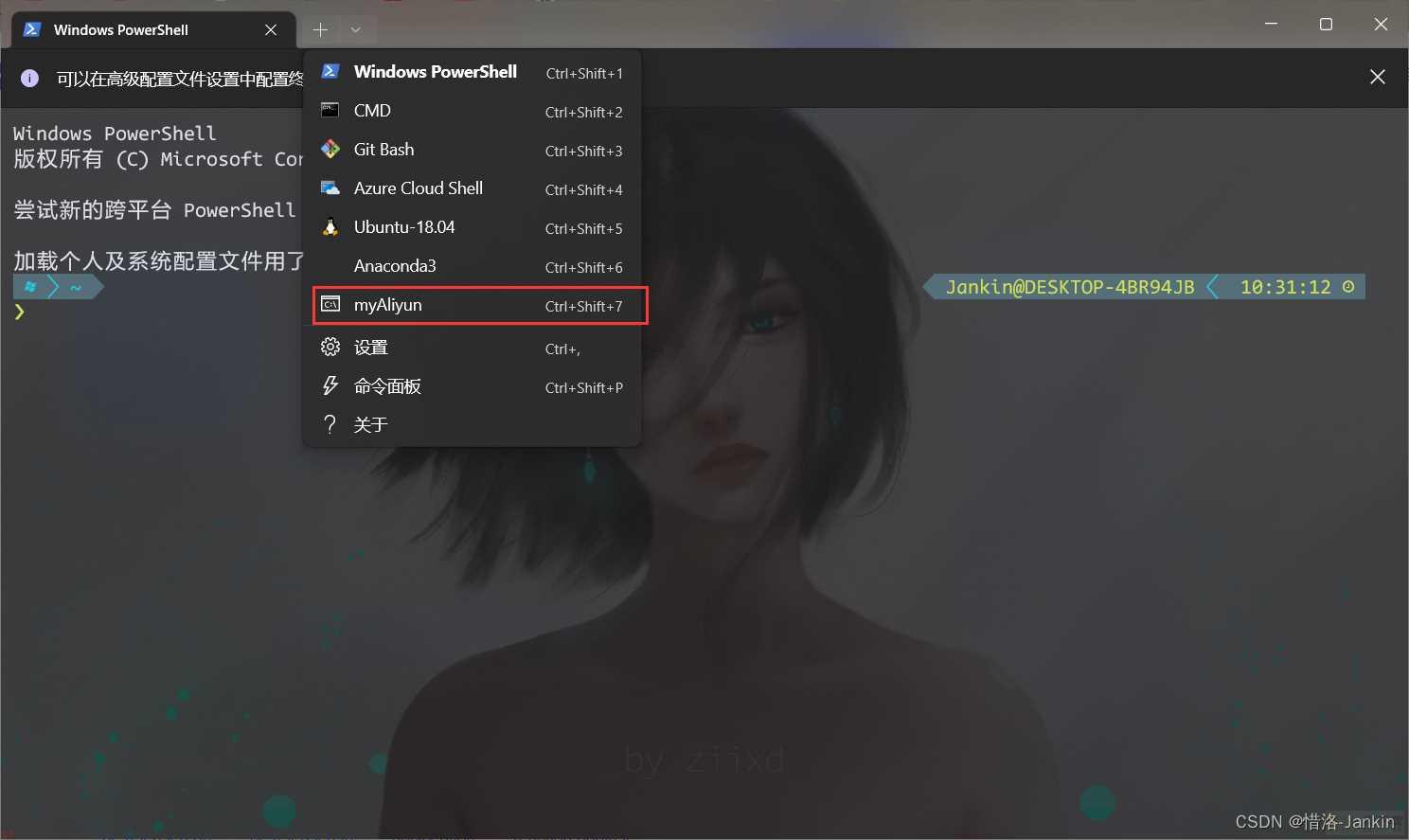Open 设置 (Settings) from the menu
Image resolution: width=1409 pixels, height=840 pixels.
pyautogui.click(x=472, y=348)
